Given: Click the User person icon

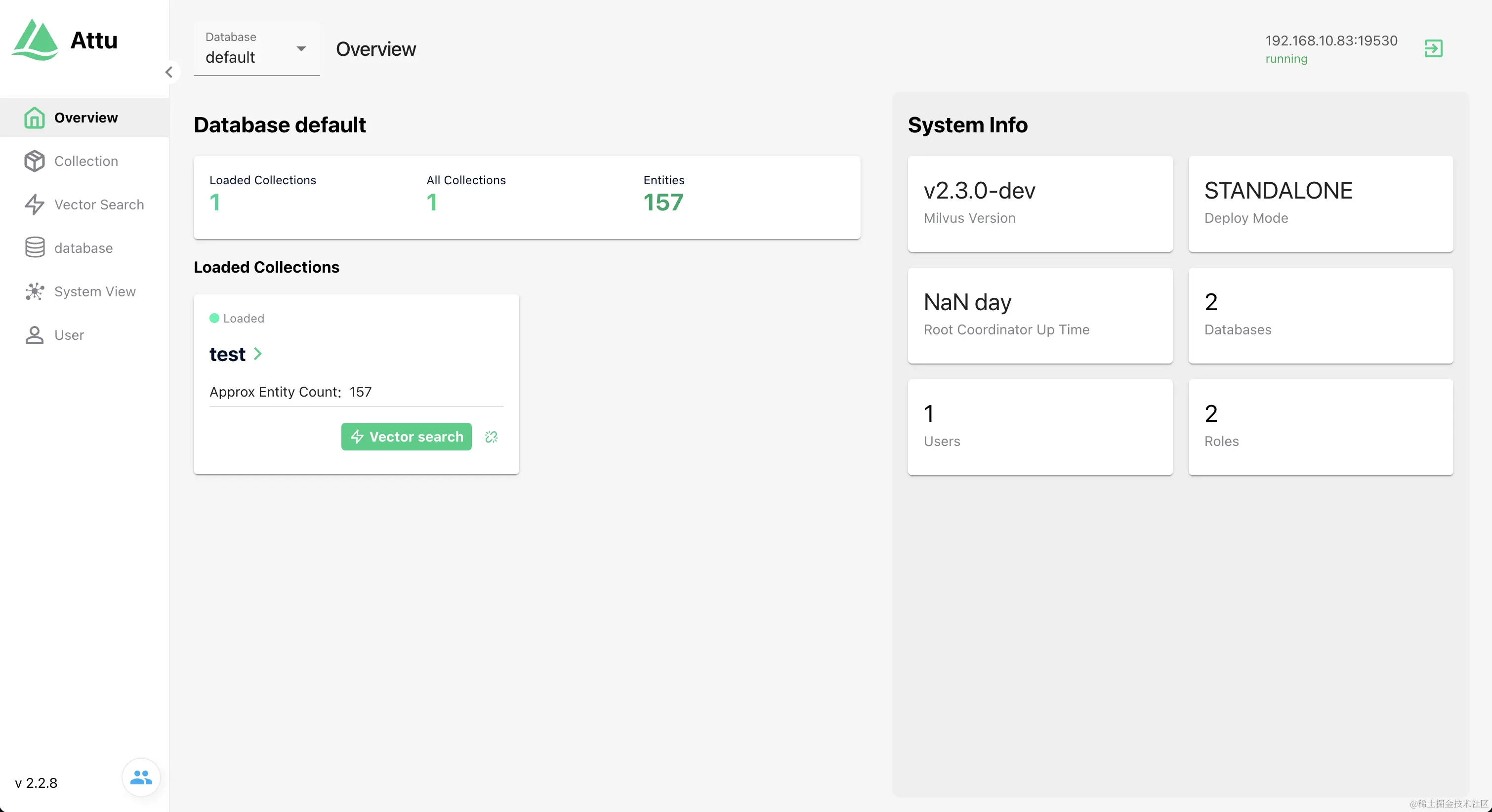Looking at the screenshot, I should (34, 335).
